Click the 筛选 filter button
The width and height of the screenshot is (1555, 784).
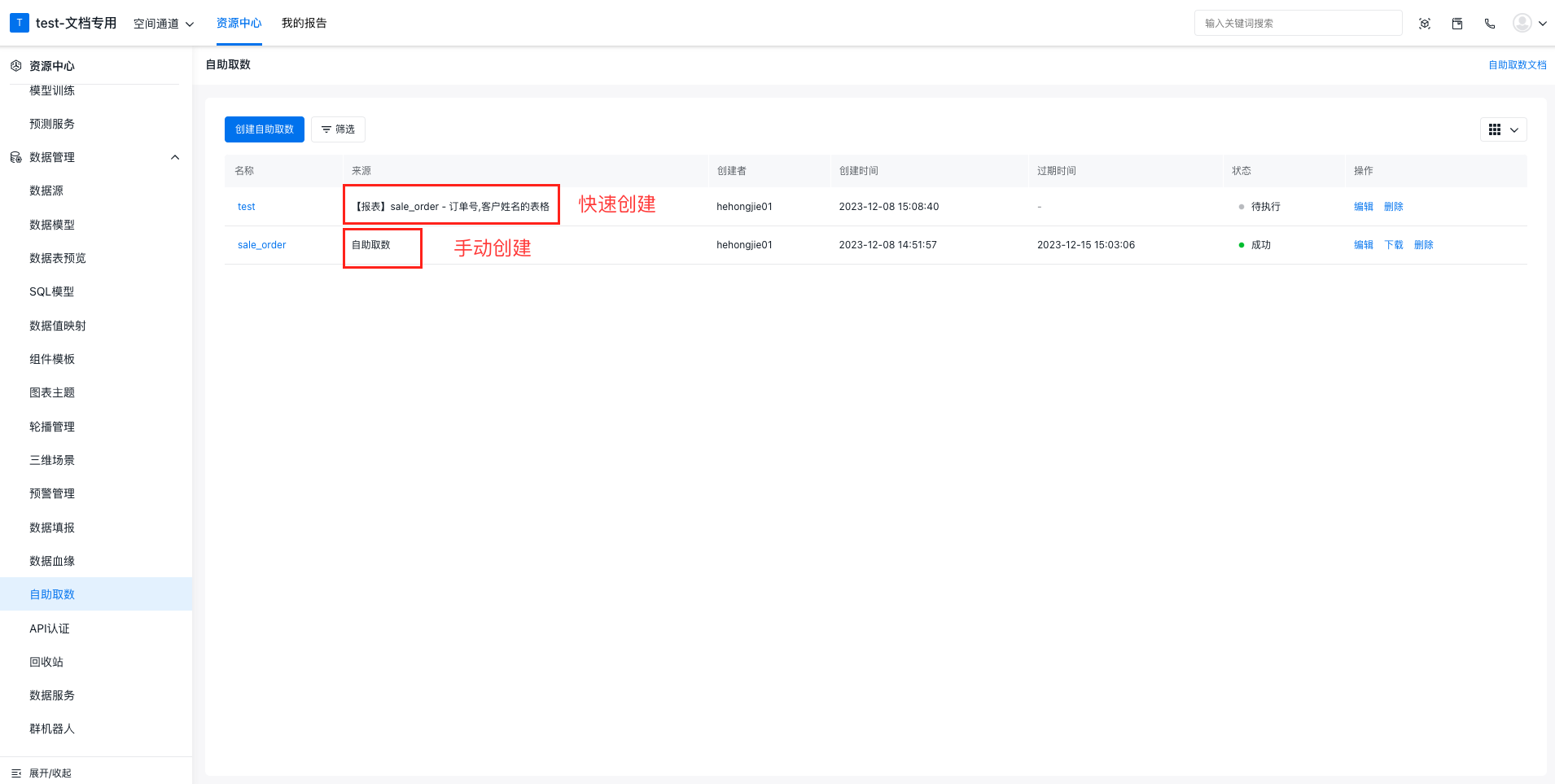point(338,129)
